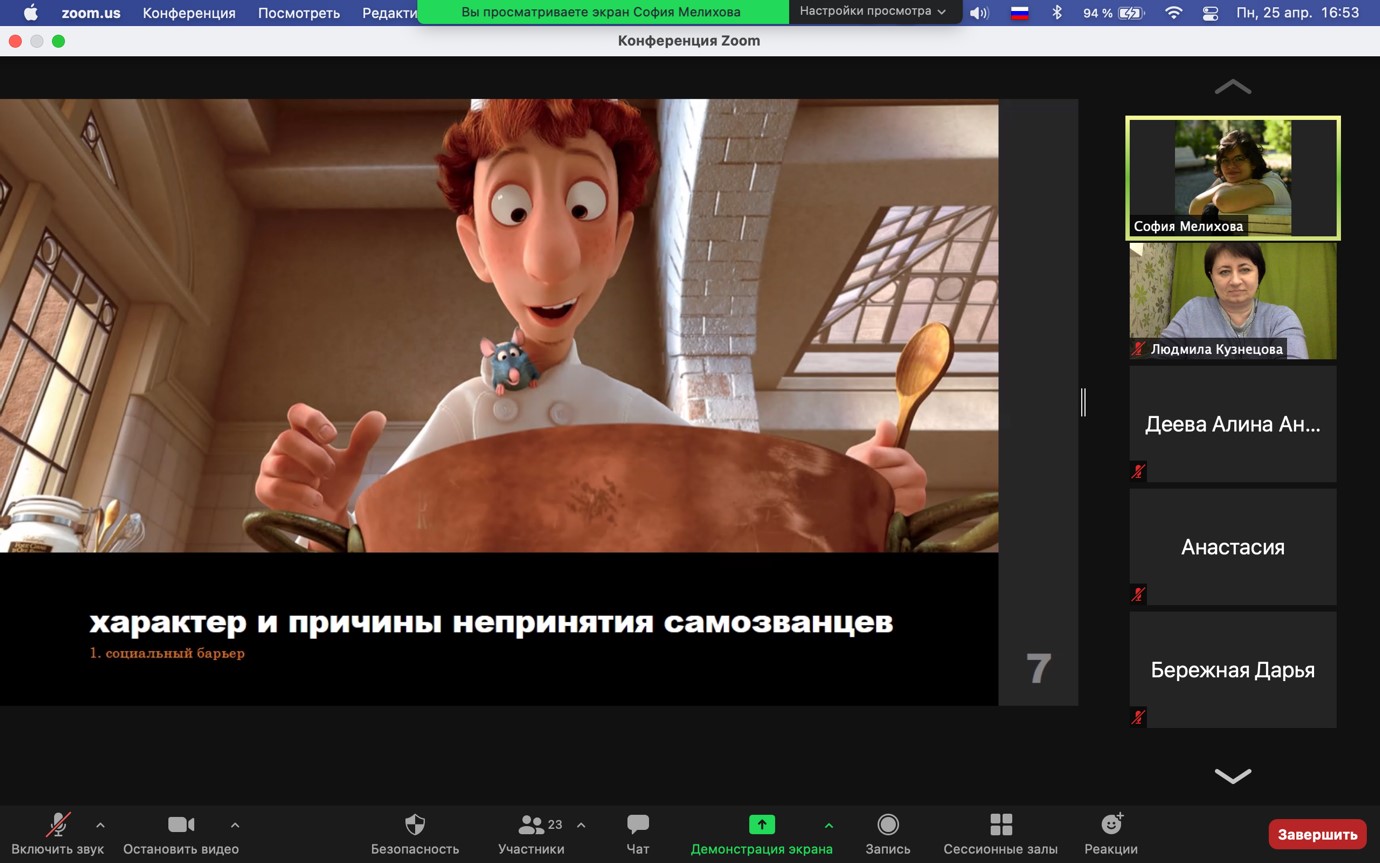
Task: Open the Редактировать menu
Action: pyautogui.click(x=390, y=13)
